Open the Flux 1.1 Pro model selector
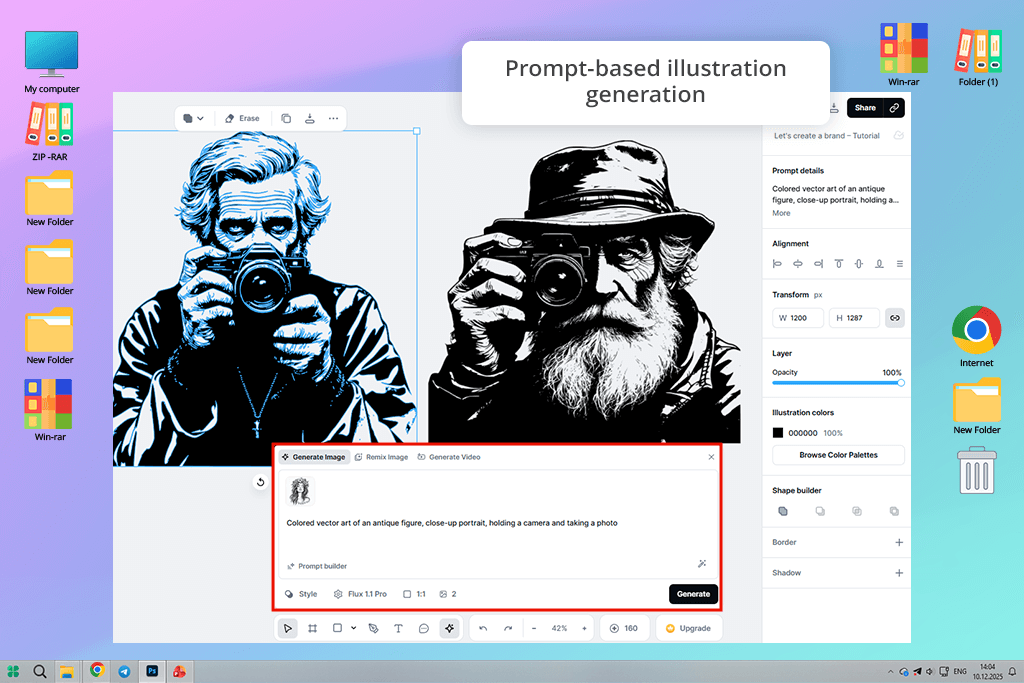Image resolution: width=1024 pixels, height=683 pixels. pos(360,594)
